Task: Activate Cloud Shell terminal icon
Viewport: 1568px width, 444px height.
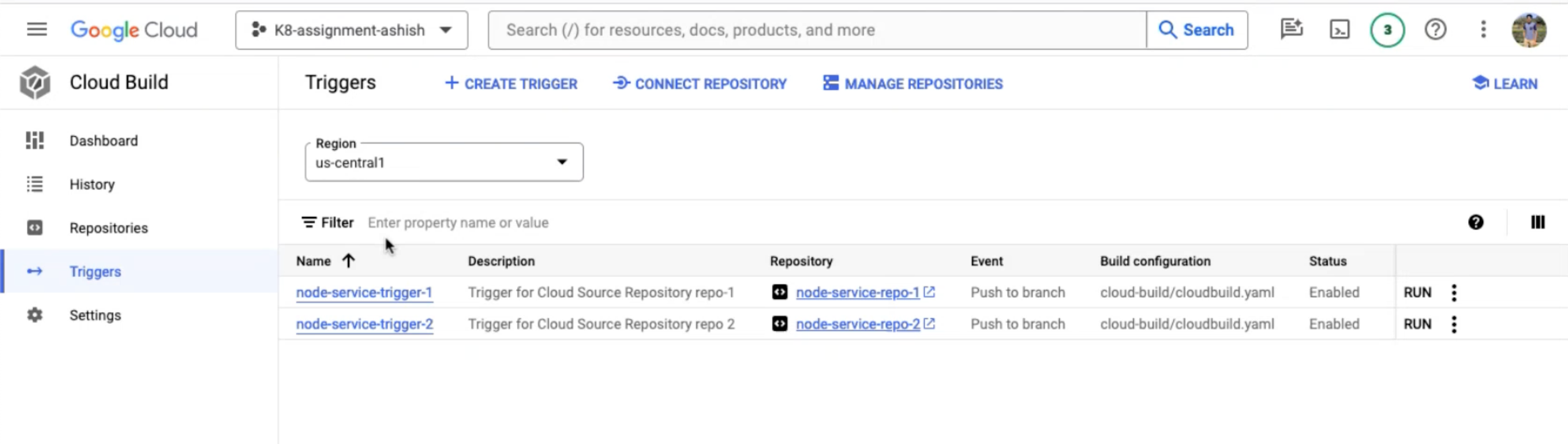Action: coord(1339,29)
